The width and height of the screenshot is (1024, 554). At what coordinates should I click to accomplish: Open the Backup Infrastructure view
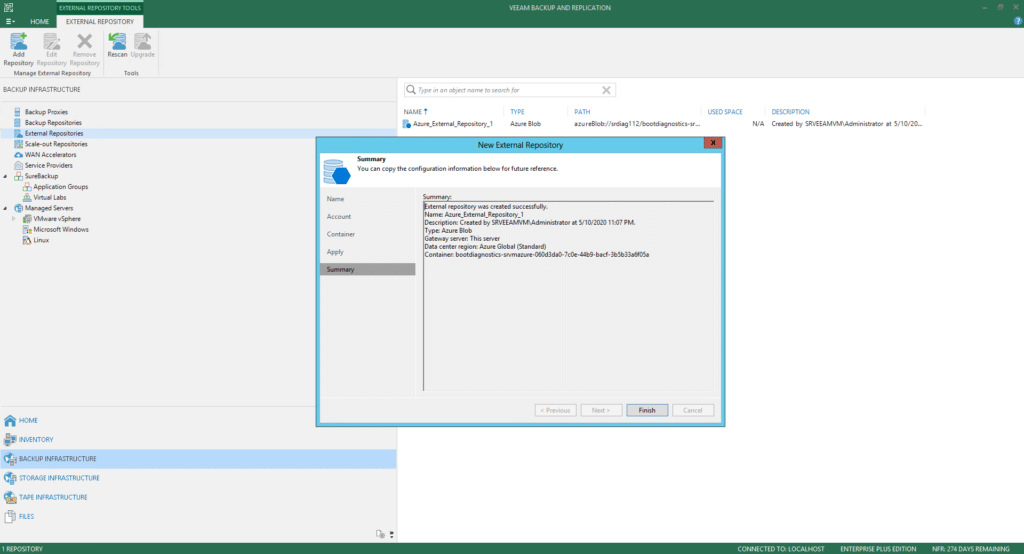[x=198, y=459]
